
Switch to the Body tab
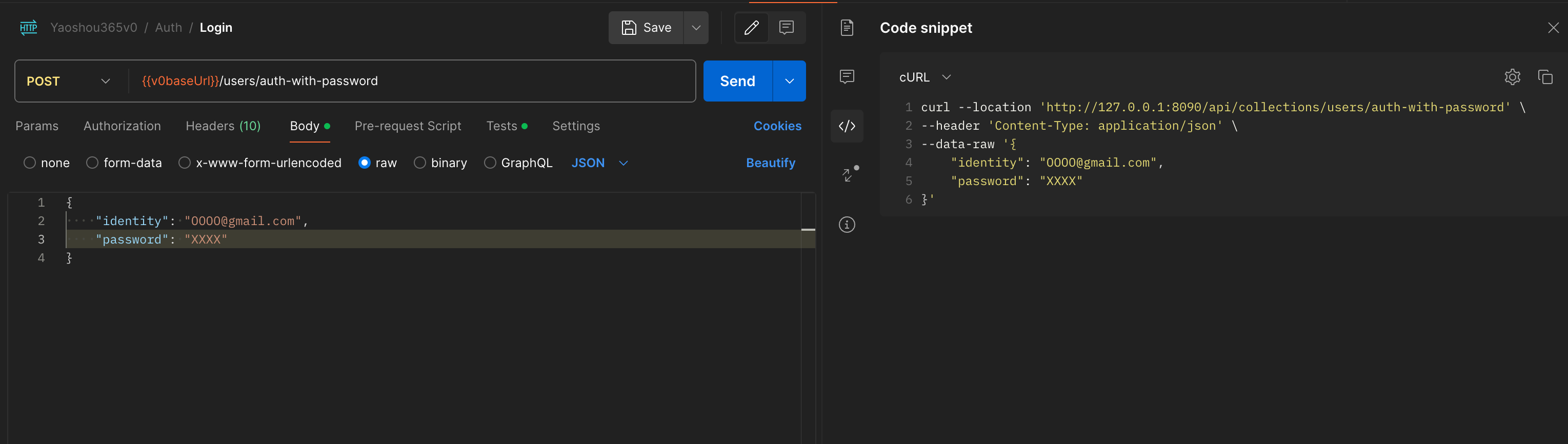point(310,126)
